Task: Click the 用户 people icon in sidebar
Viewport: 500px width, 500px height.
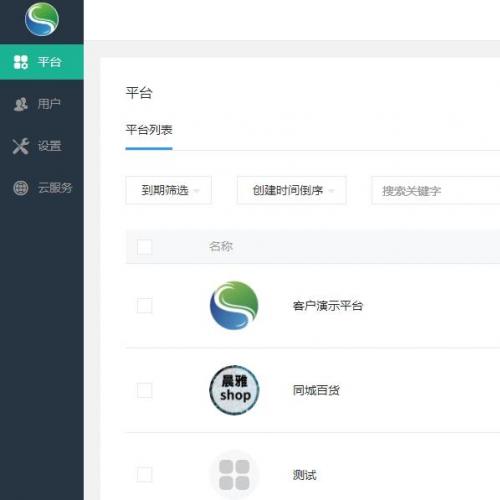Action: pyautogui.click(x=21, y=104)
